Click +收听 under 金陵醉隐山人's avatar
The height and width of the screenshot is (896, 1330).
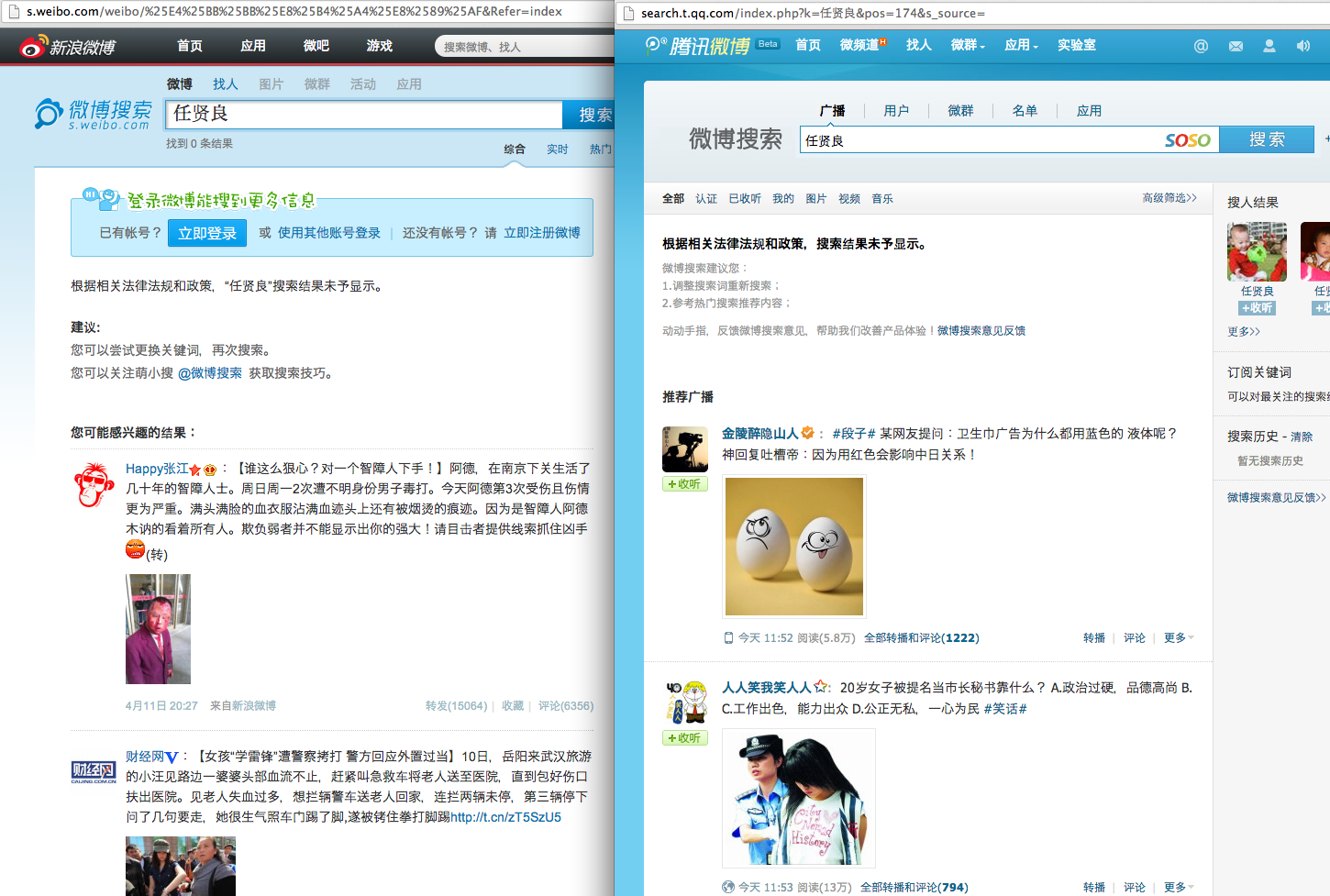[685, 484]
